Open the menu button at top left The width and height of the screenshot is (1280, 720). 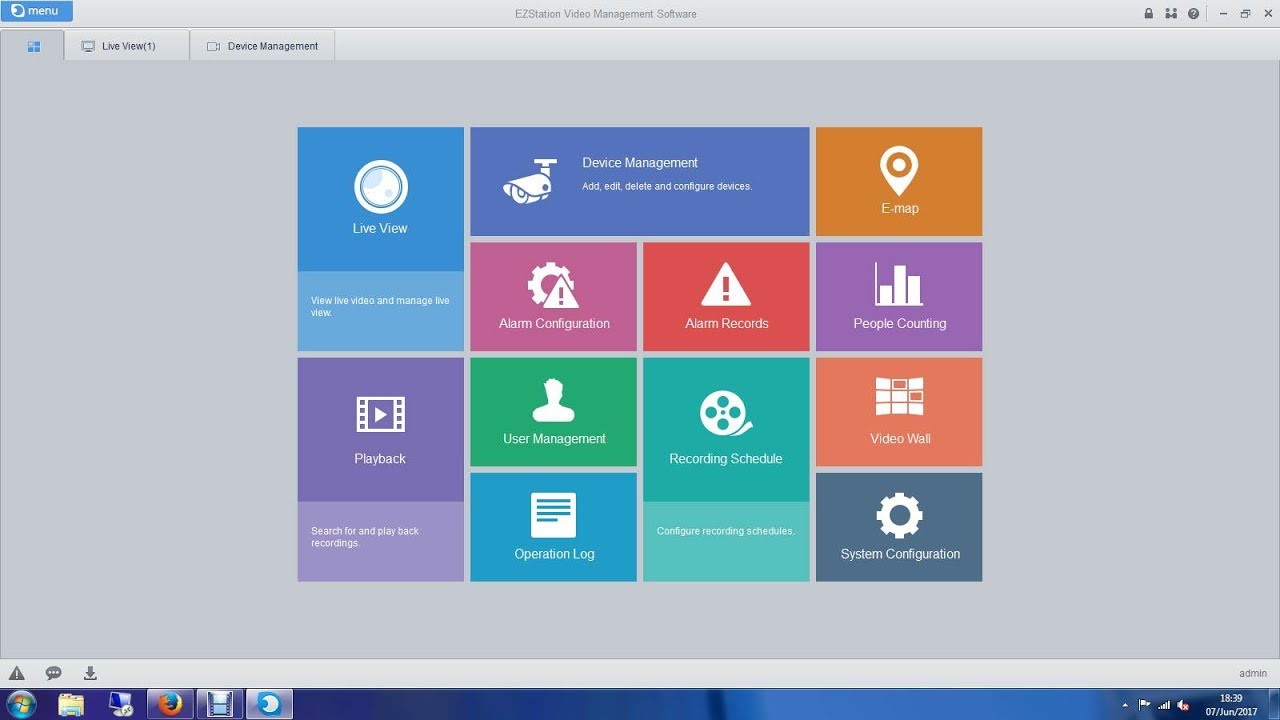(37, 11)
